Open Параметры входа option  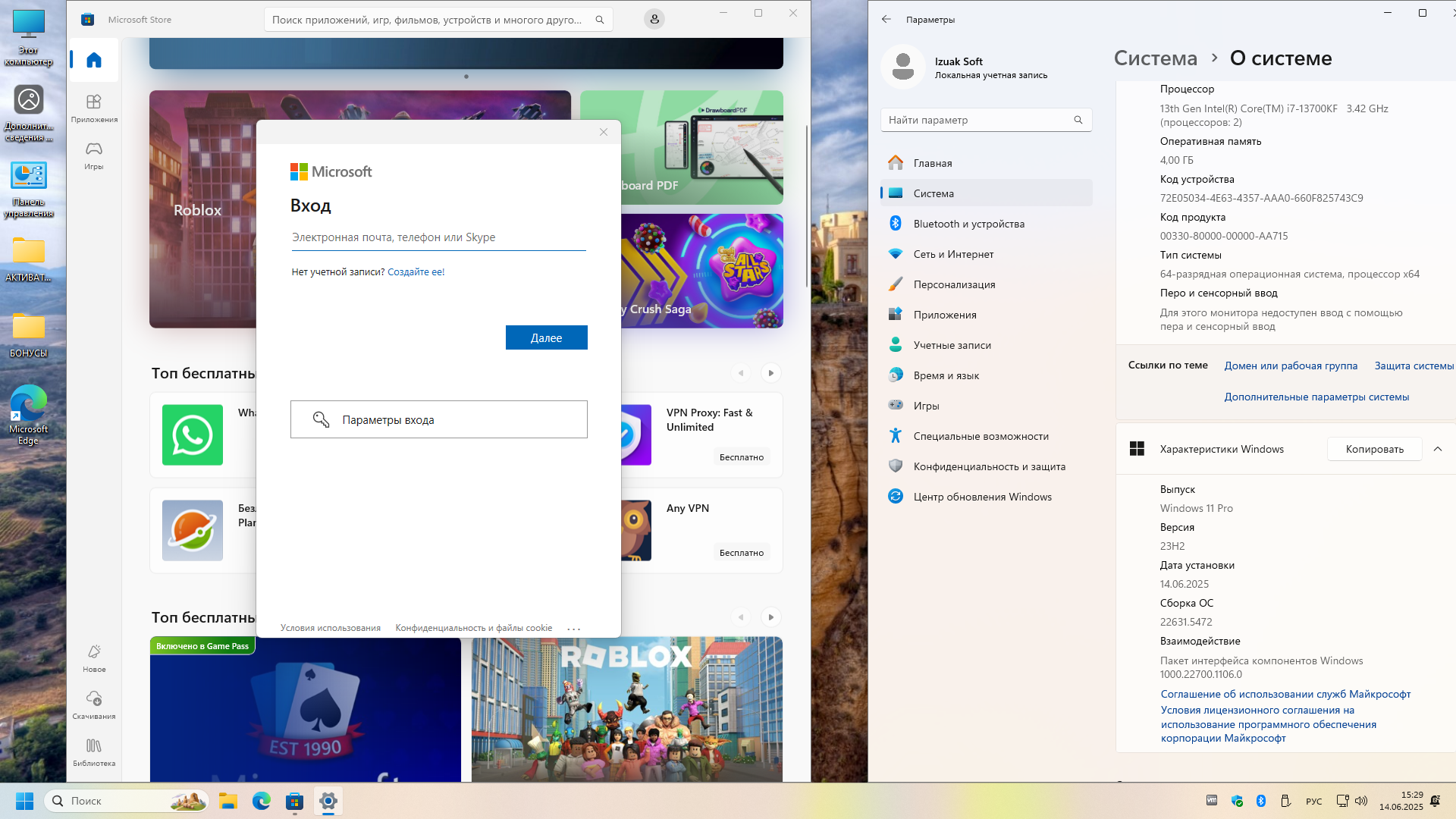click(x=438, y=419)
